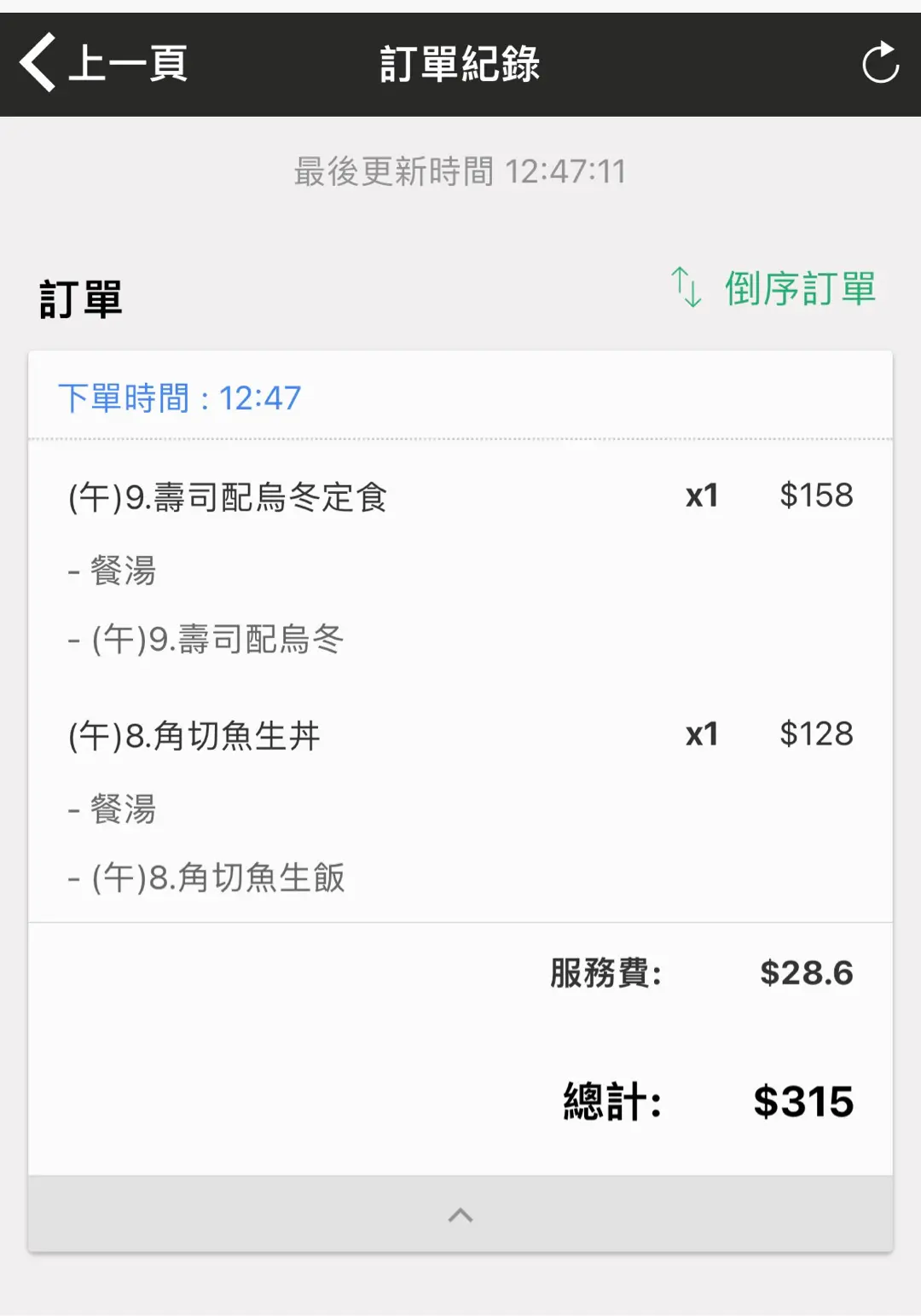This screenshot has height=1316, width=921.
Task: Go back via 上一頁 label
Action: pyautogui.click(x=128, y=63)
